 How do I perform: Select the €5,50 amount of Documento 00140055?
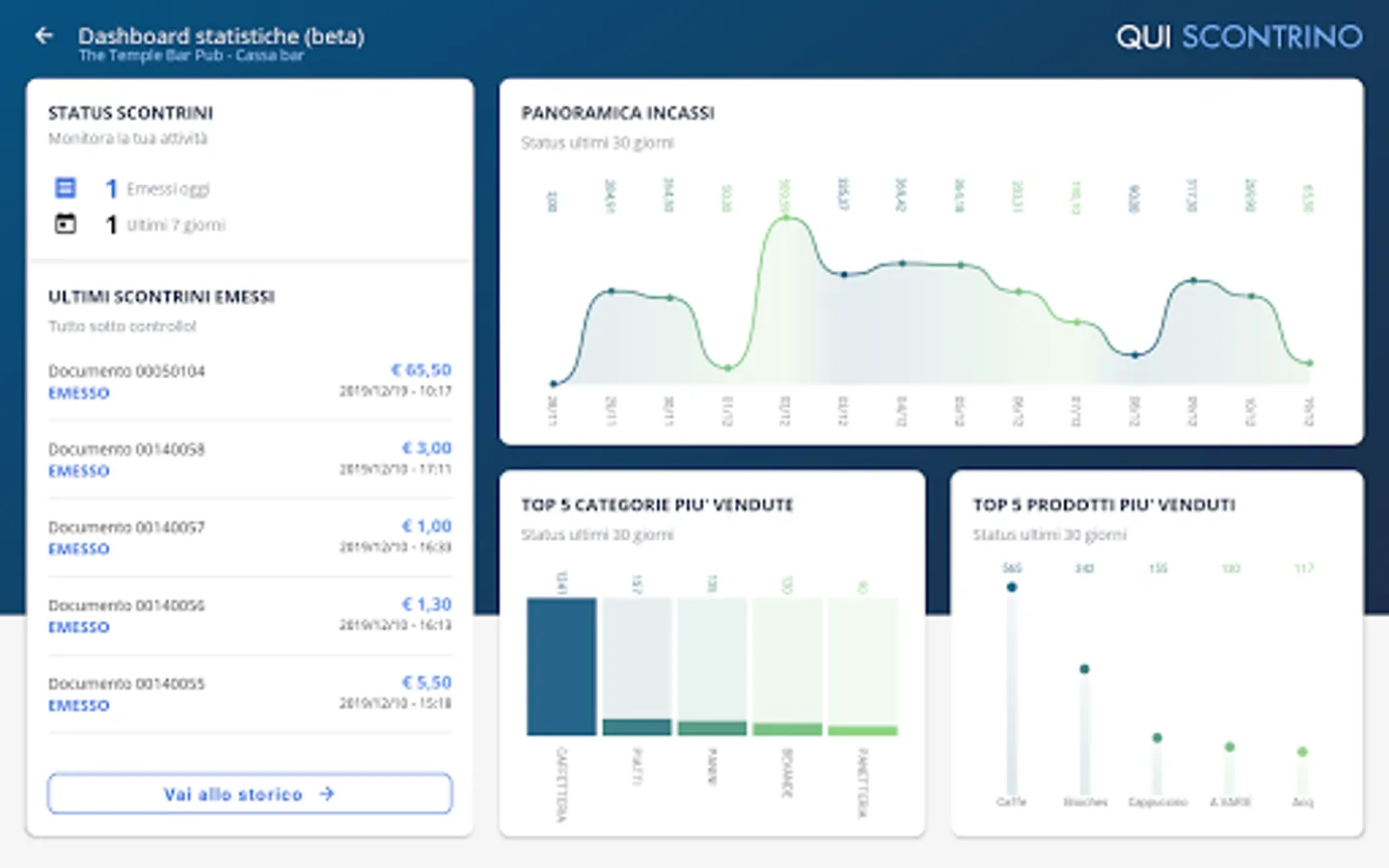coord(425,682)
